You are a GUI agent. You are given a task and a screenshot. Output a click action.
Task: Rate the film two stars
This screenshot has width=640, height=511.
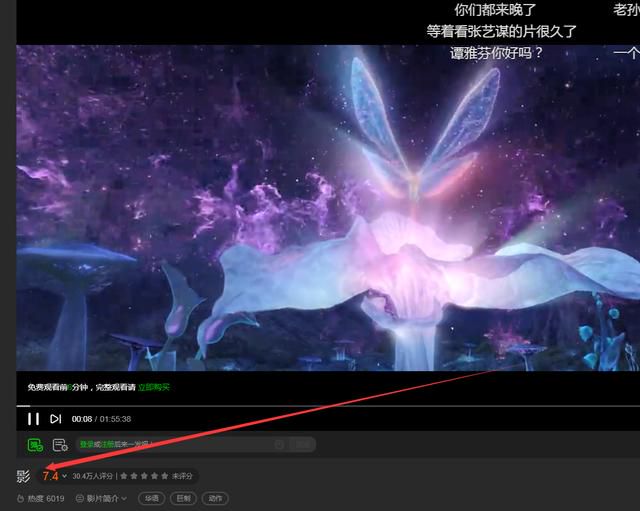point(134,476)
